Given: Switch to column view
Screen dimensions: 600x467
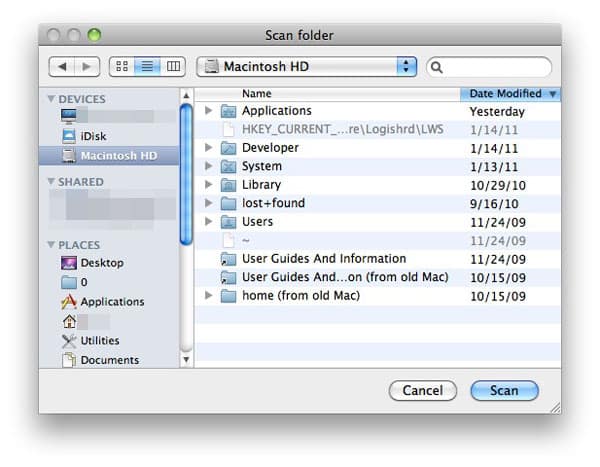Looking at the screenshot, I should [x=173, y=67].
